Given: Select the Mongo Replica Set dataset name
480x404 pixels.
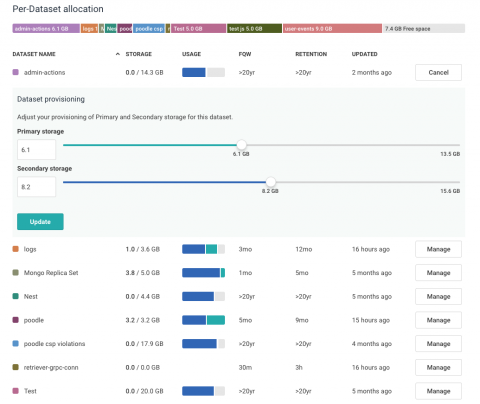Looking at the screenshot, I should 51,273.
